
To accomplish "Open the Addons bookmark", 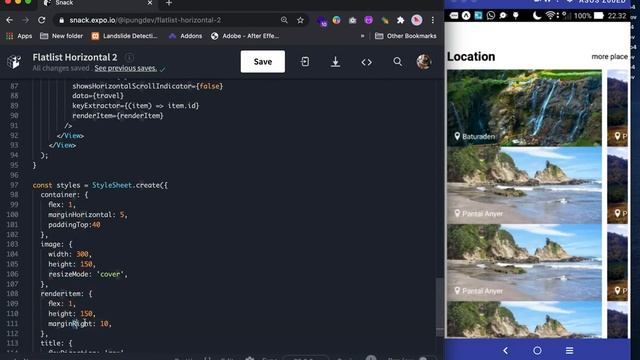I will (x=185, y=36).
